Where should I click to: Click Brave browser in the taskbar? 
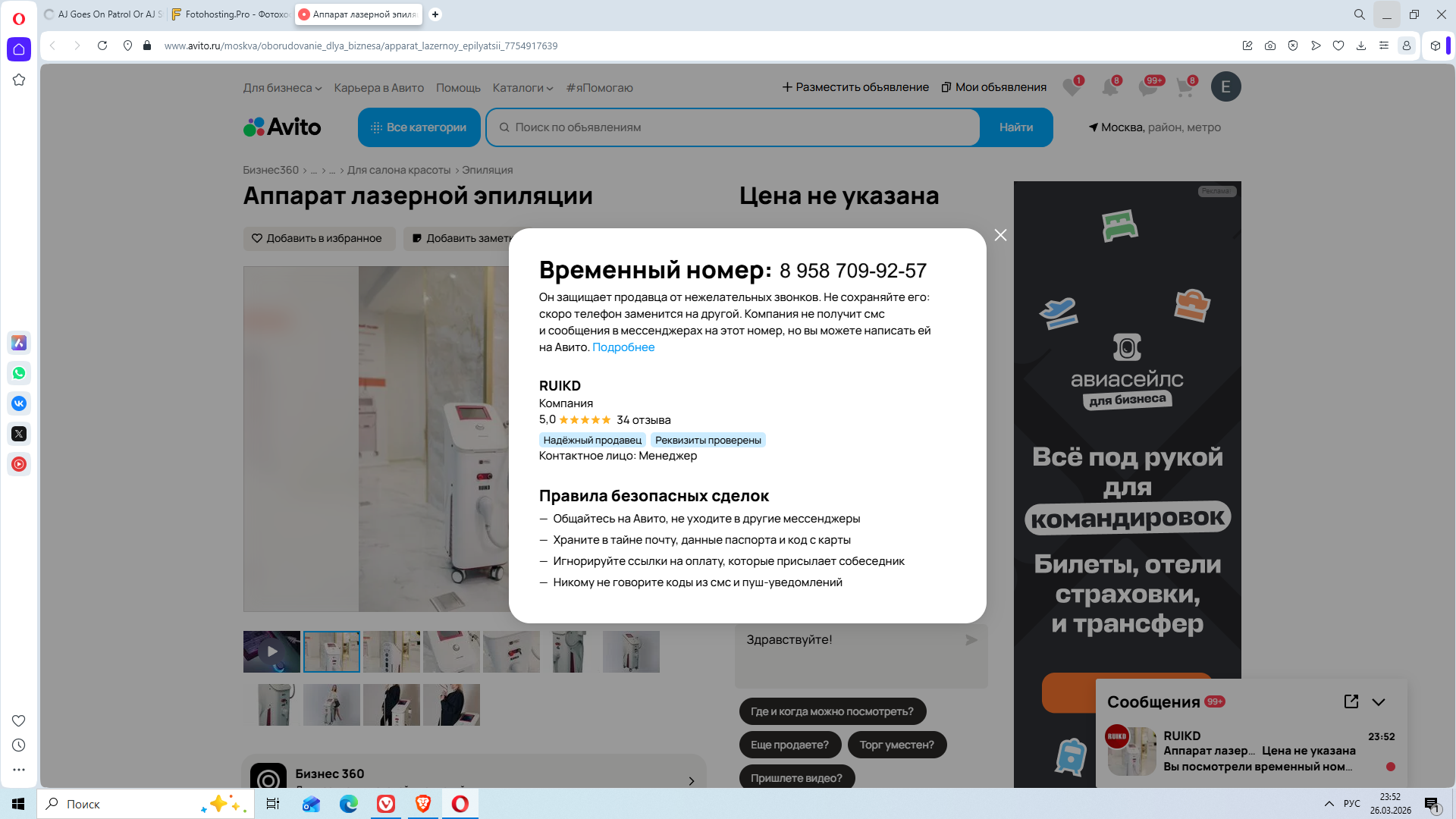coord(423,804)
